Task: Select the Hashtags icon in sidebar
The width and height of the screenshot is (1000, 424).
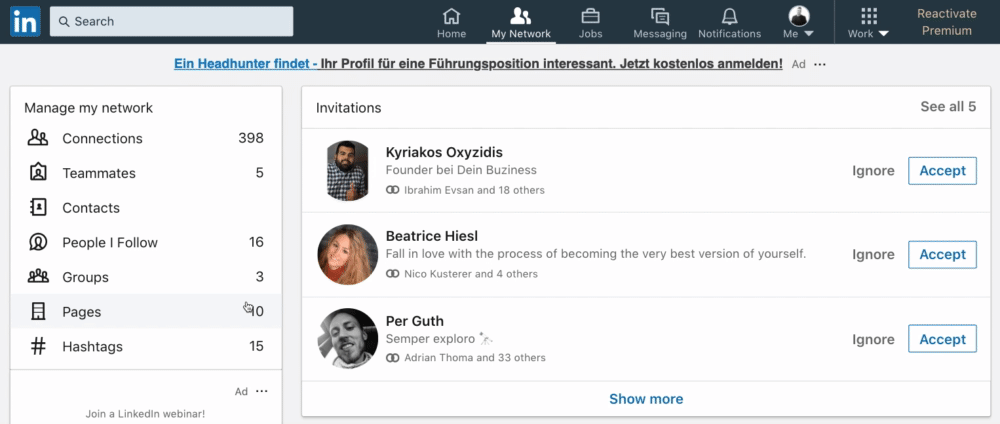Action: point(38,346)
